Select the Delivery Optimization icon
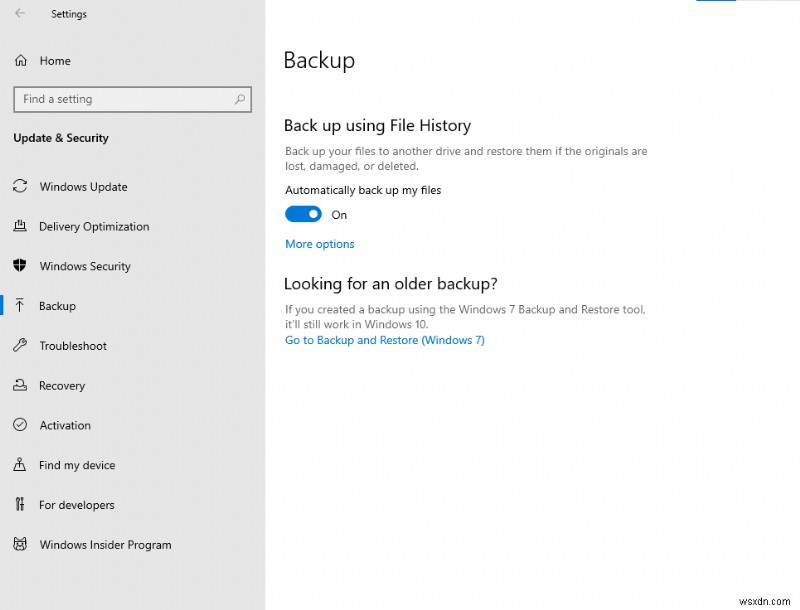This screenshot has width=800, height=610. [x=19, y=227]
